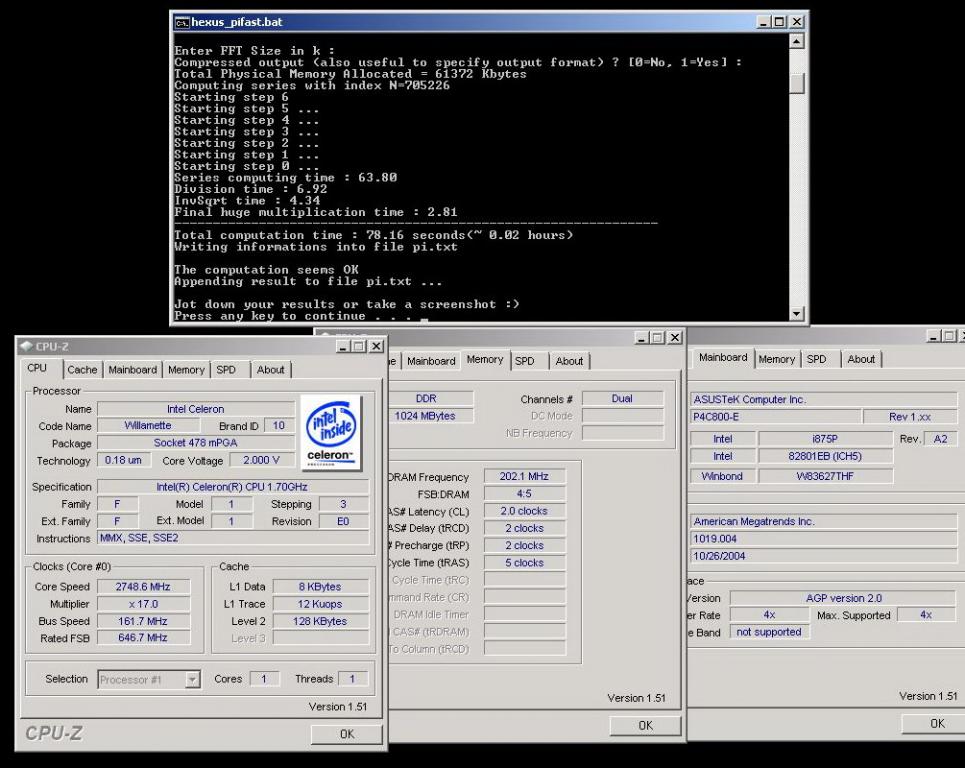The height and width of the screenshot is (768, 965).
Task: Click the L1 Trace value 12 Kuops
Action: [x=320, y=604]
